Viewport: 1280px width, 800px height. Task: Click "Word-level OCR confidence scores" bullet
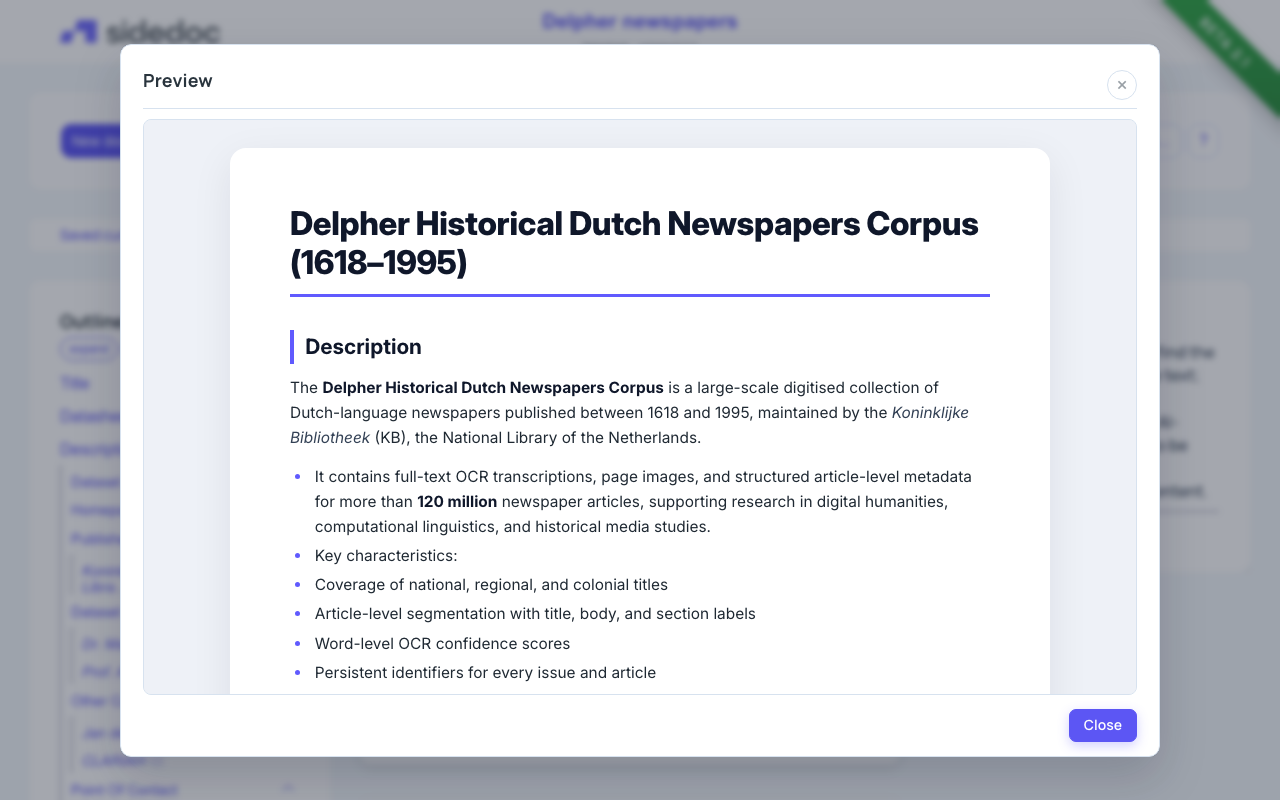point(442,644)
